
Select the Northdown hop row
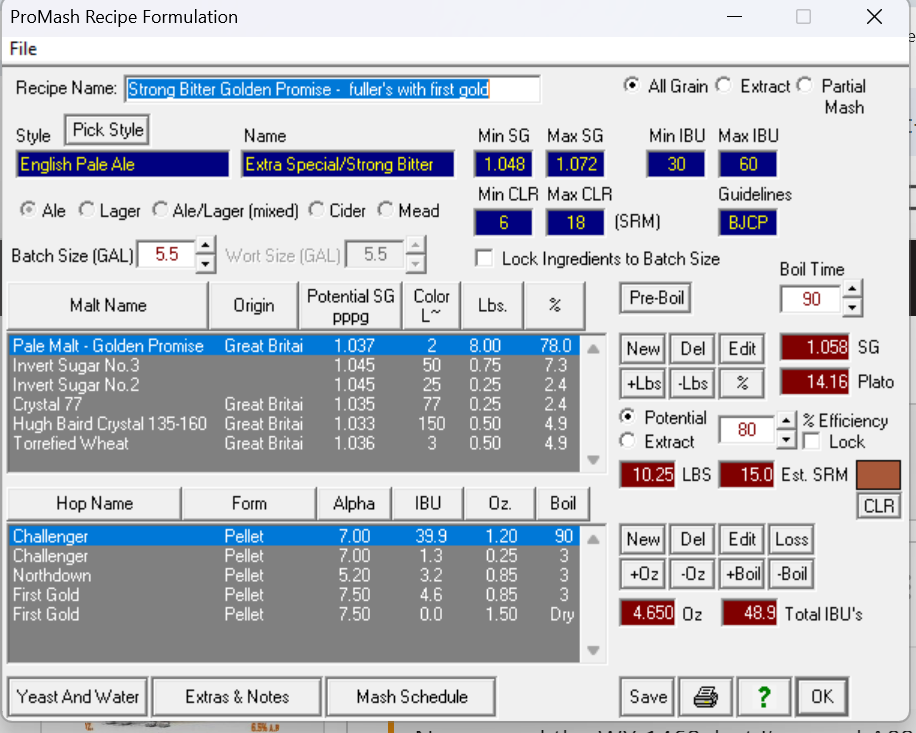tap(294, 575)
